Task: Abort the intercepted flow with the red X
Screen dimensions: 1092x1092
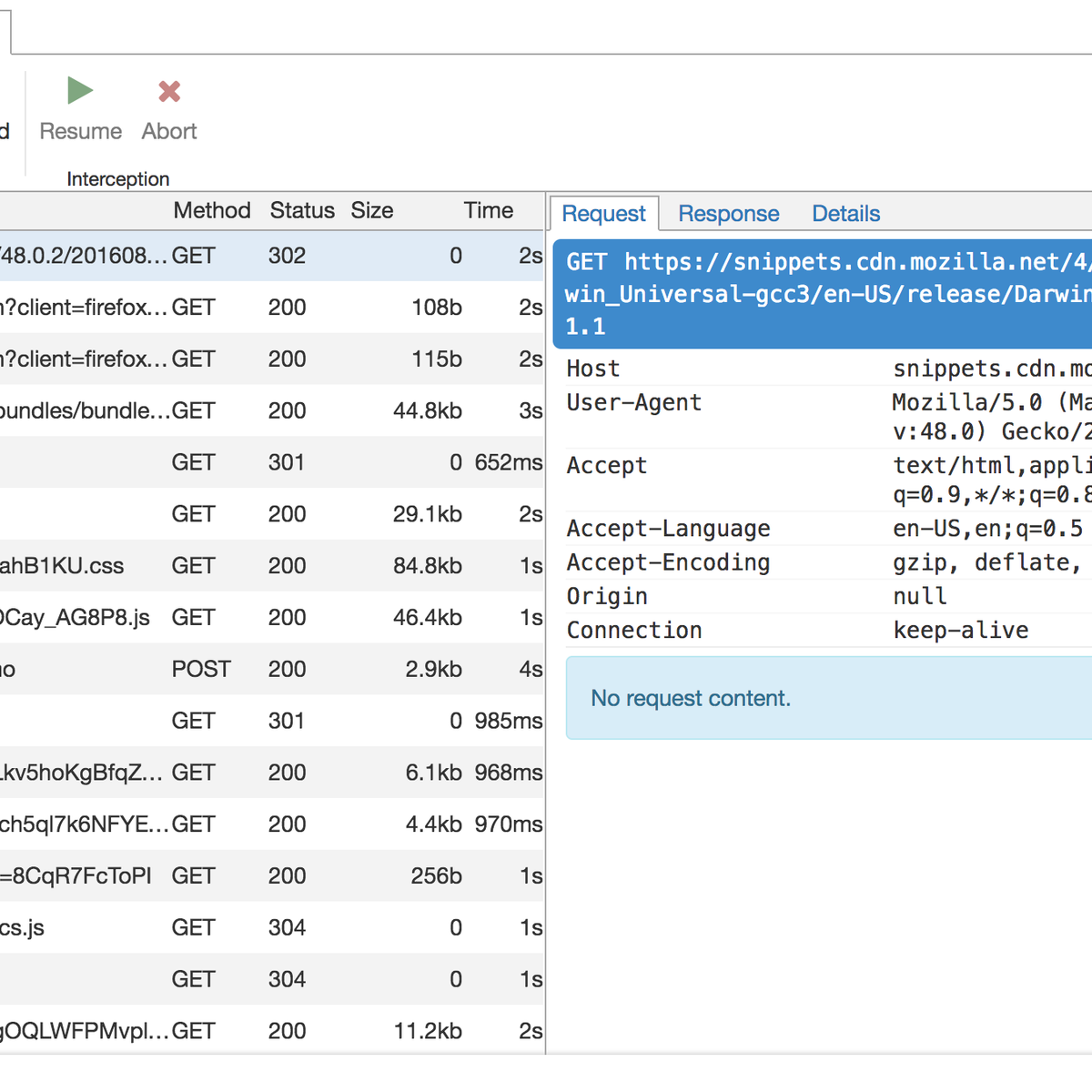Action: (x=169, y=109)
